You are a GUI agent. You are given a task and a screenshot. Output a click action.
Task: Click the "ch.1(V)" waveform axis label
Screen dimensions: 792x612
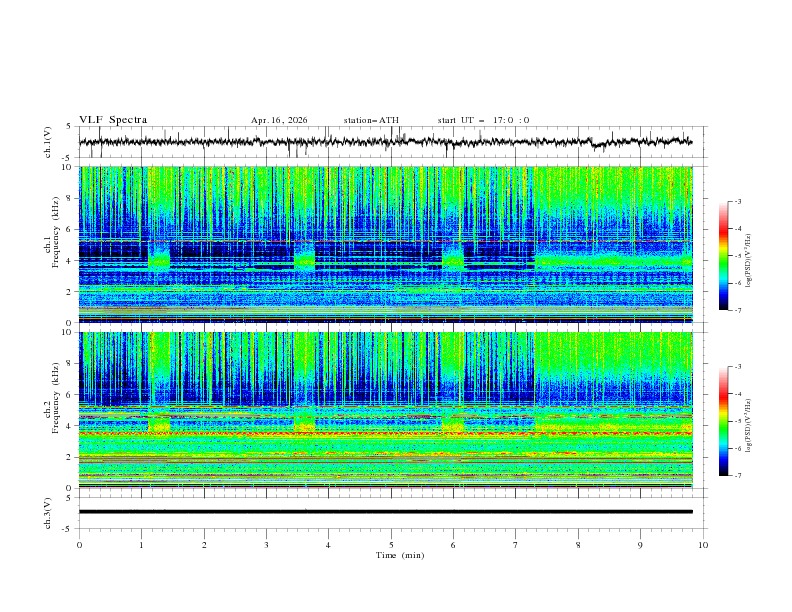point(48,142)
